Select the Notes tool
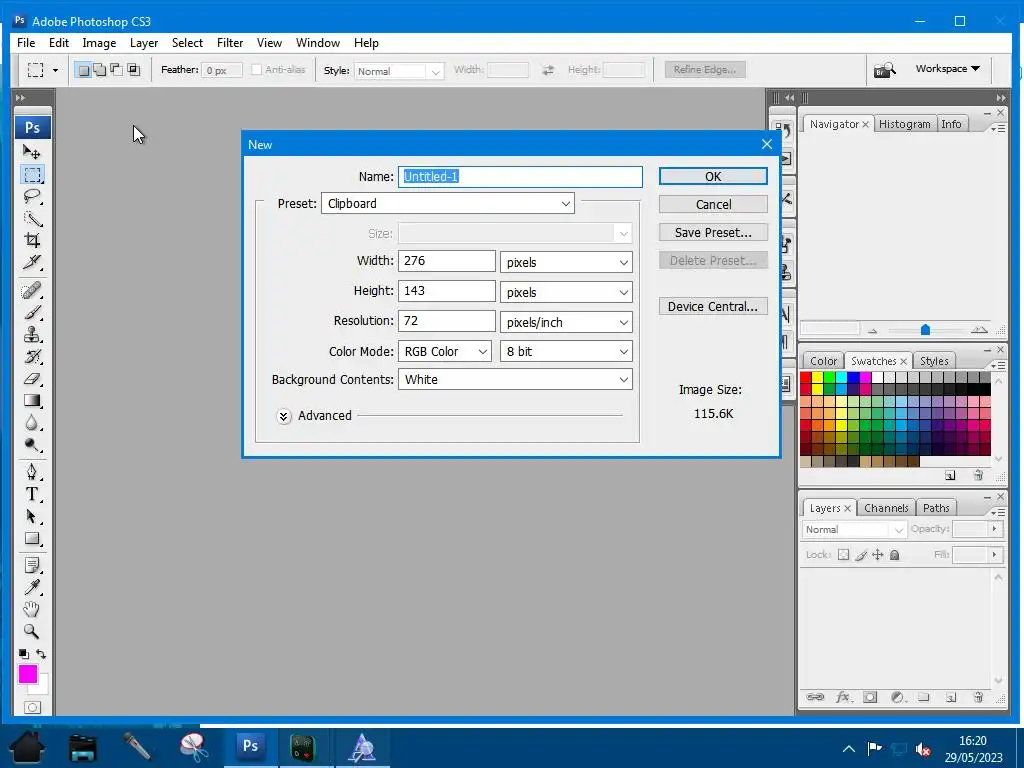 pos(31,565)
